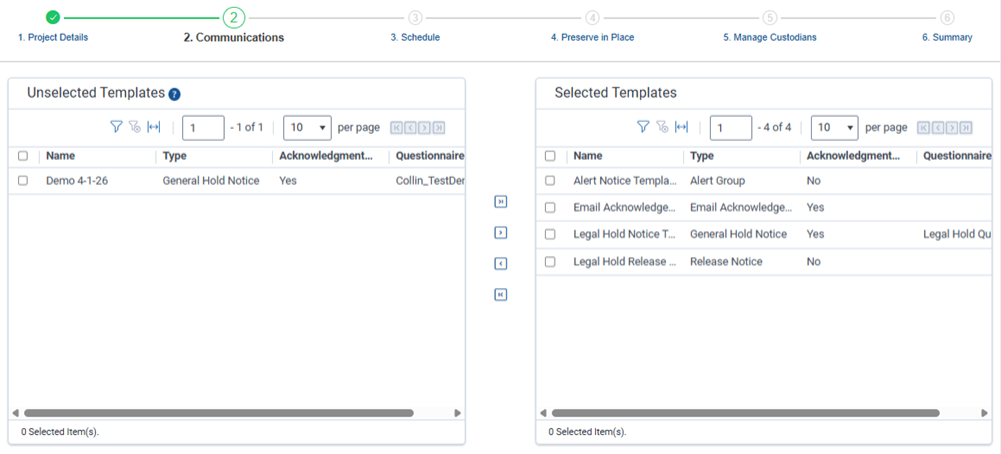The image size is (1001, 454).
Task: Sort Selected Templates by Name column
Action: [x=588, y=156]
